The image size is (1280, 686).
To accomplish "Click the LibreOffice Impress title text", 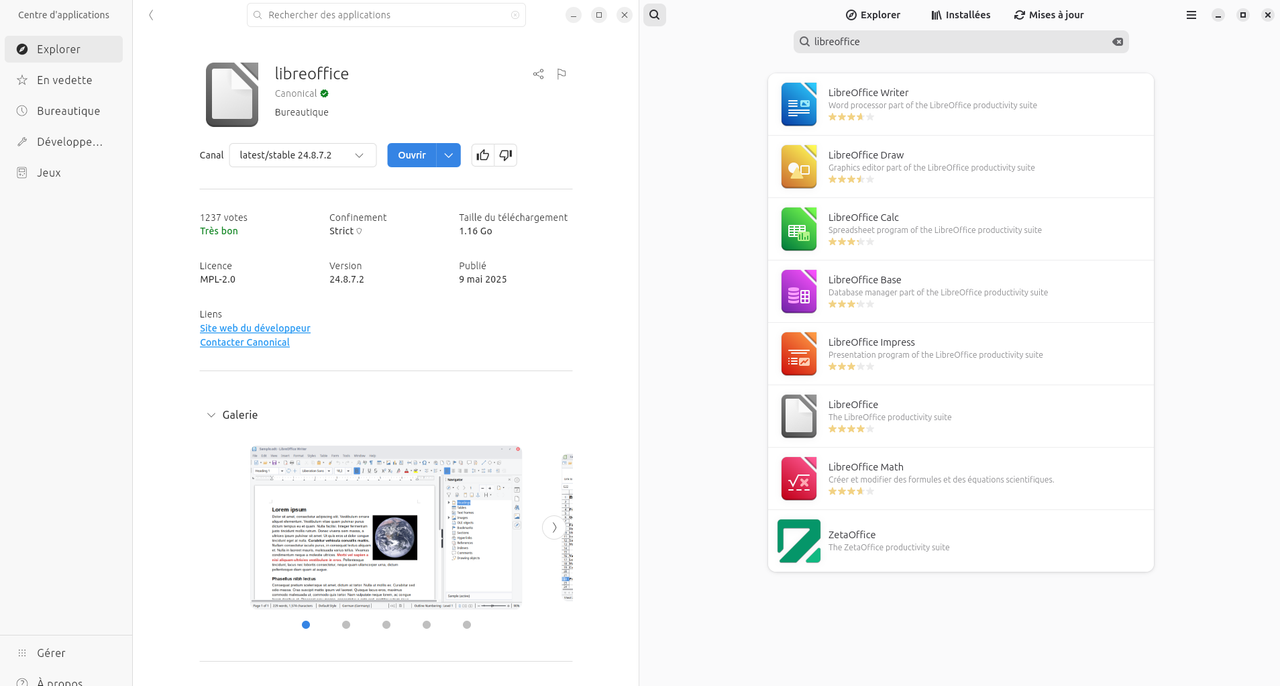I will (871, 342).
